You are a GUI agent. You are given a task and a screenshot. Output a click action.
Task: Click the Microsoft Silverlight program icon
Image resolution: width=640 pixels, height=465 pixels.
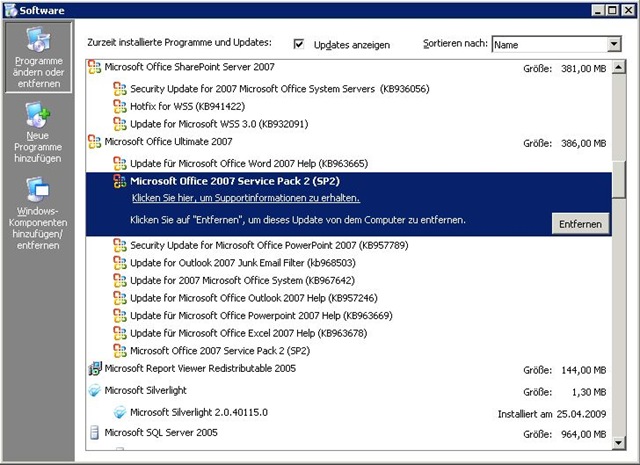[x=95, y=390]
